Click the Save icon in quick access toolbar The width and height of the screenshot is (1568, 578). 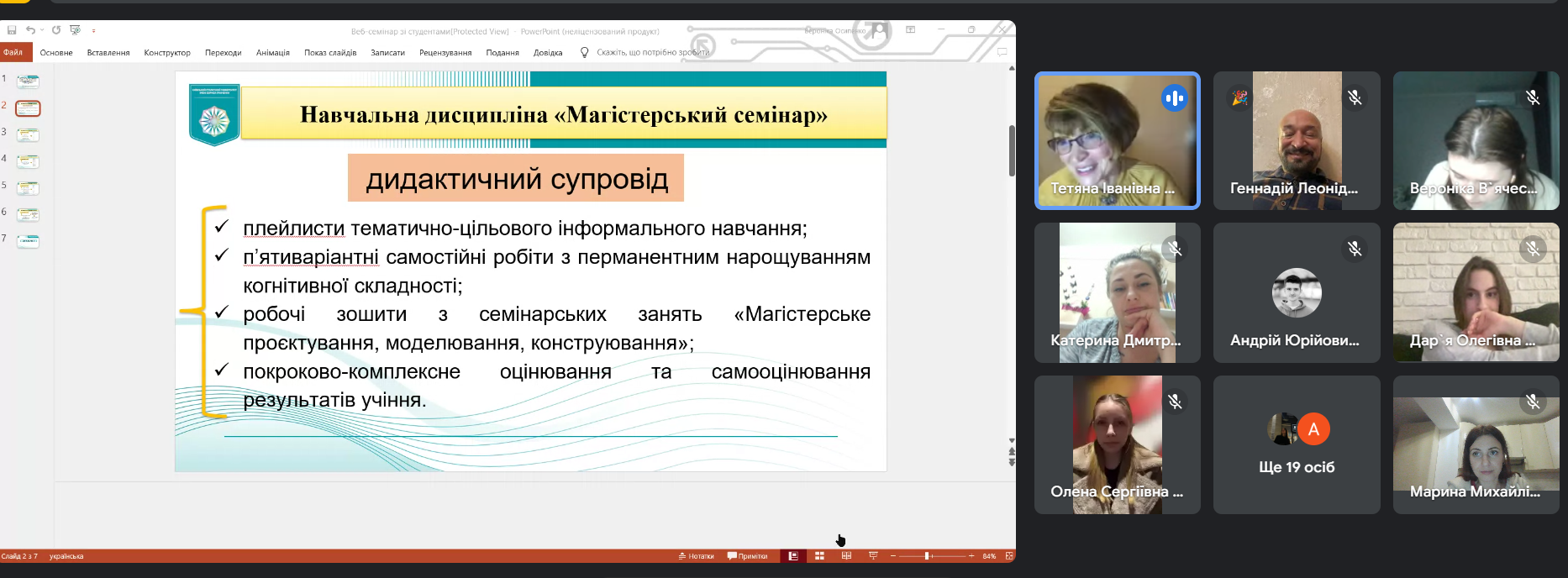pyautogui.click(x=12, y=30)
